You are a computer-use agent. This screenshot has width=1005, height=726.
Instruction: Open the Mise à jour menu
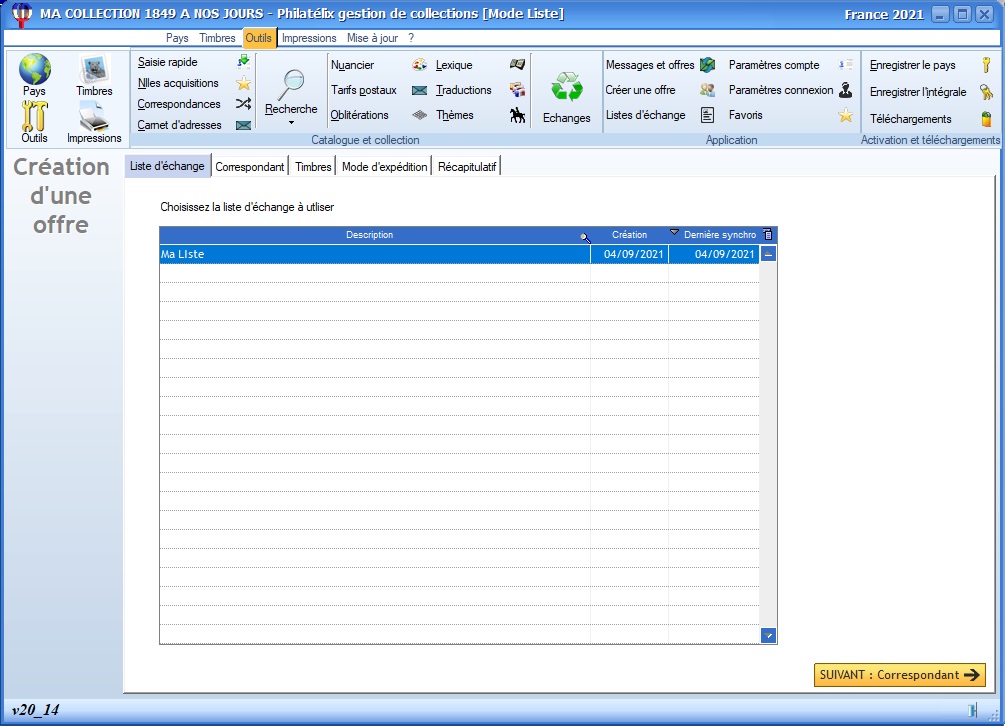click(x=372, y=38)
